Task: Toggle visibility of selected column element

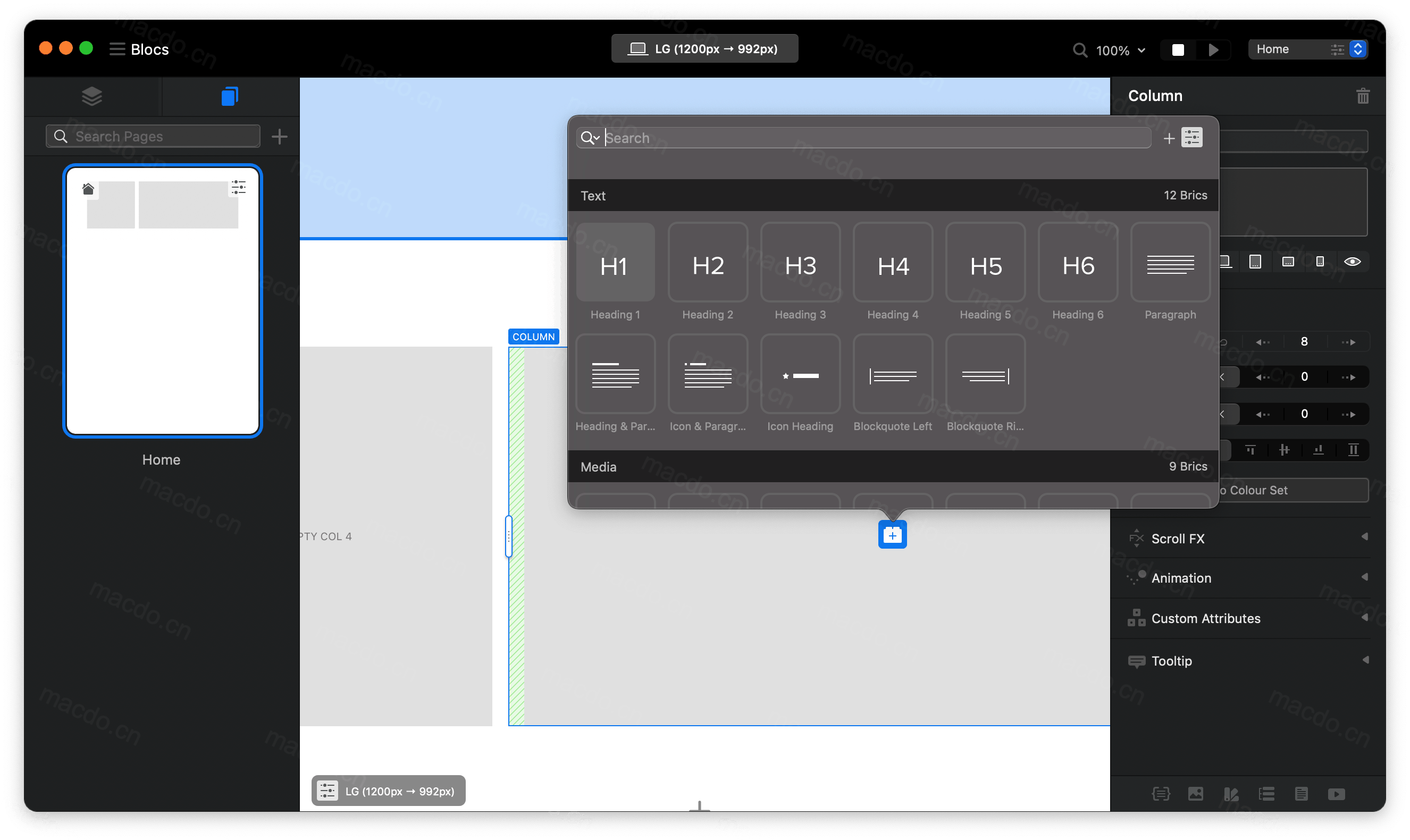Action: (x=1354, y=261)
